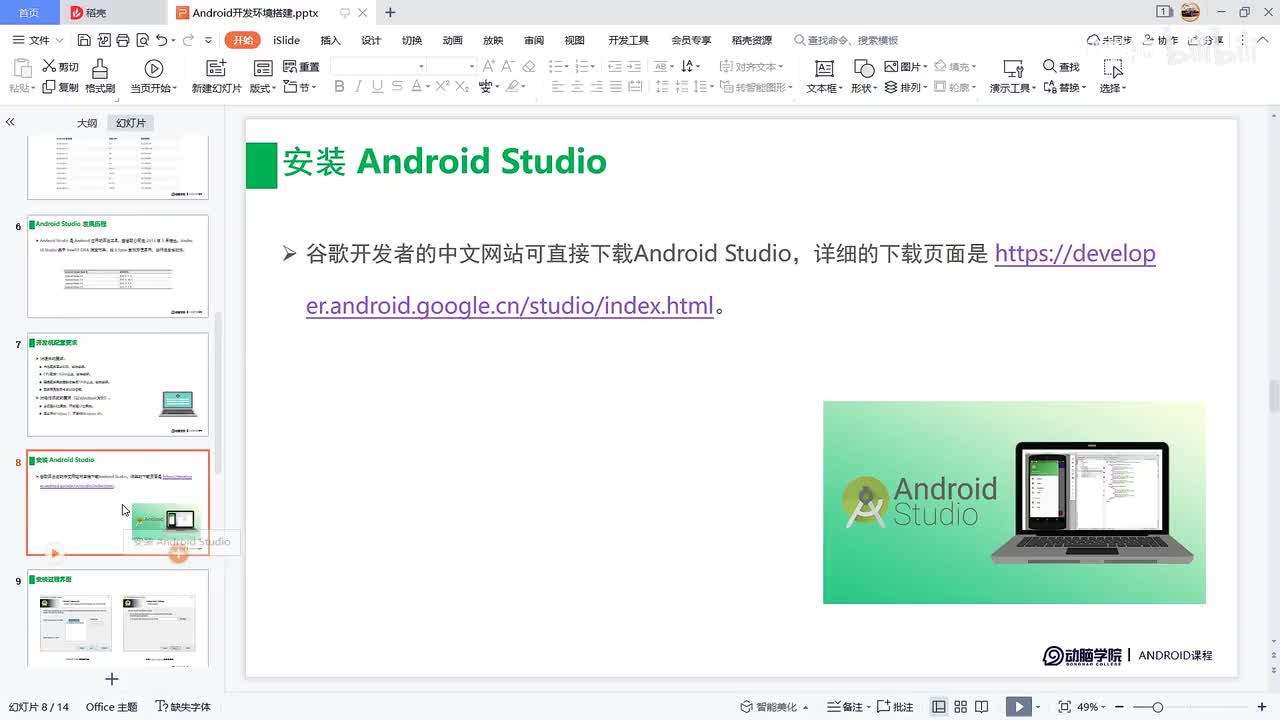
Task: Click the Home (首页) tab
Action: click(x=29, y=12)
